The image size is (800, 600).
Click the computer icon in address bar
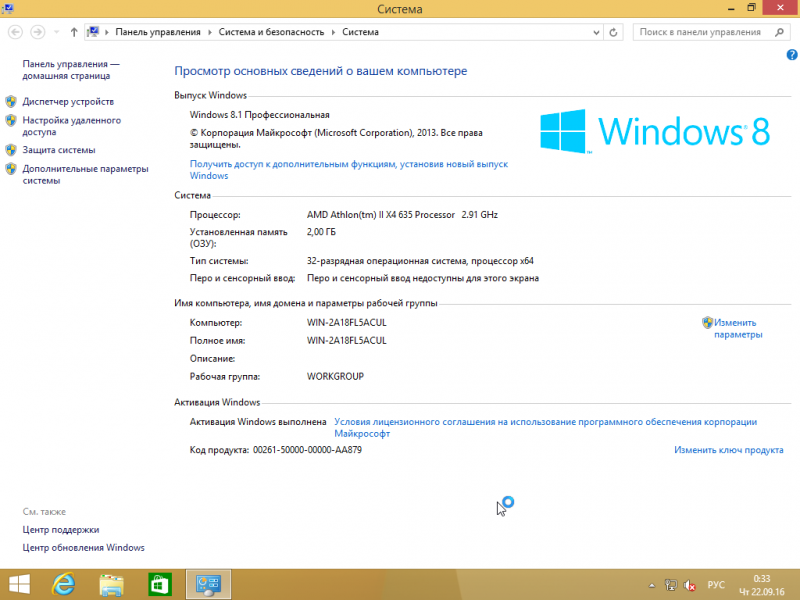click(93, 32)
